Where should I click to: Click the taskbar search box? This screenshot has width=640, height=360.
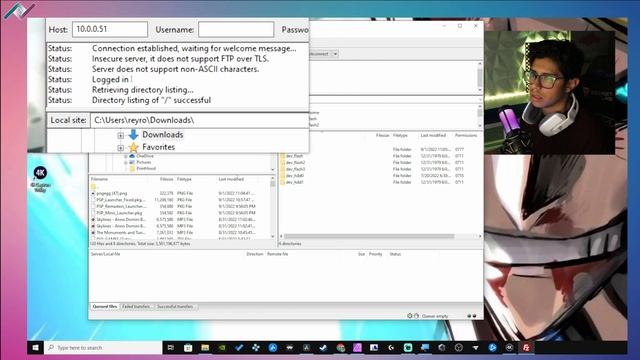[103, 348]
